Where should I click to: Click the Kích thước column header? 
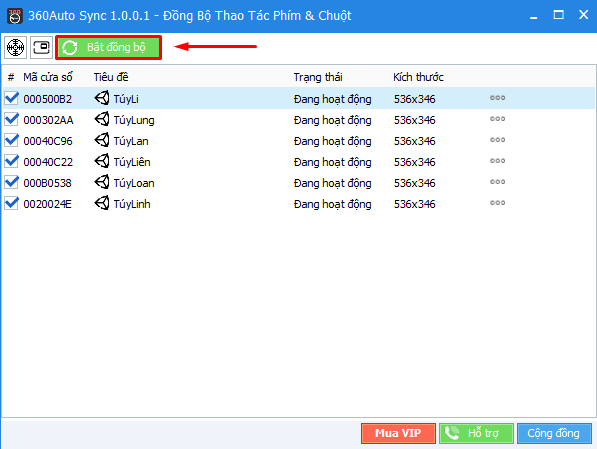coord(418,77)
